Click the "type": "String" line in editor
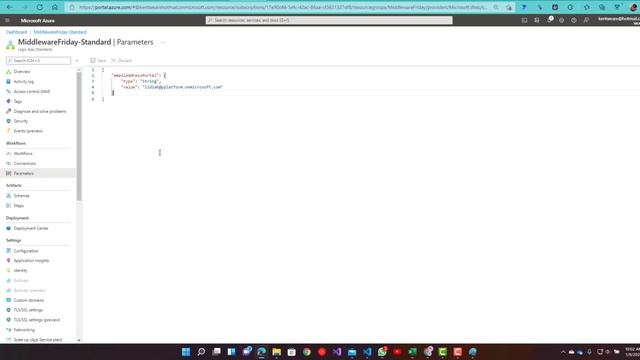Screen dimensions: 640x360 coord(140,81)
